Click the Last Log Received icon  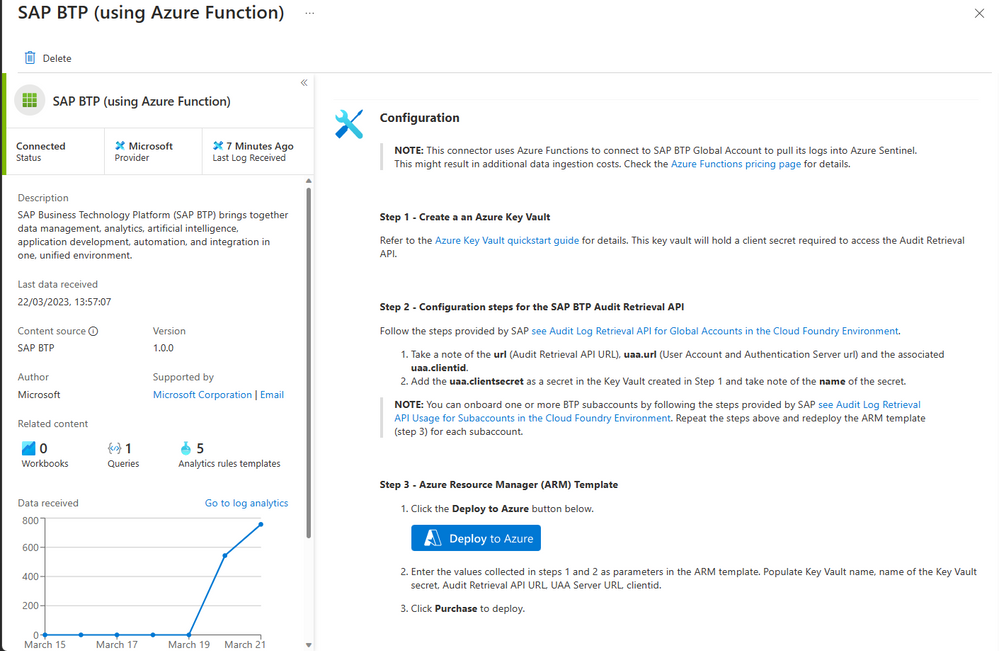click(218, 146)
